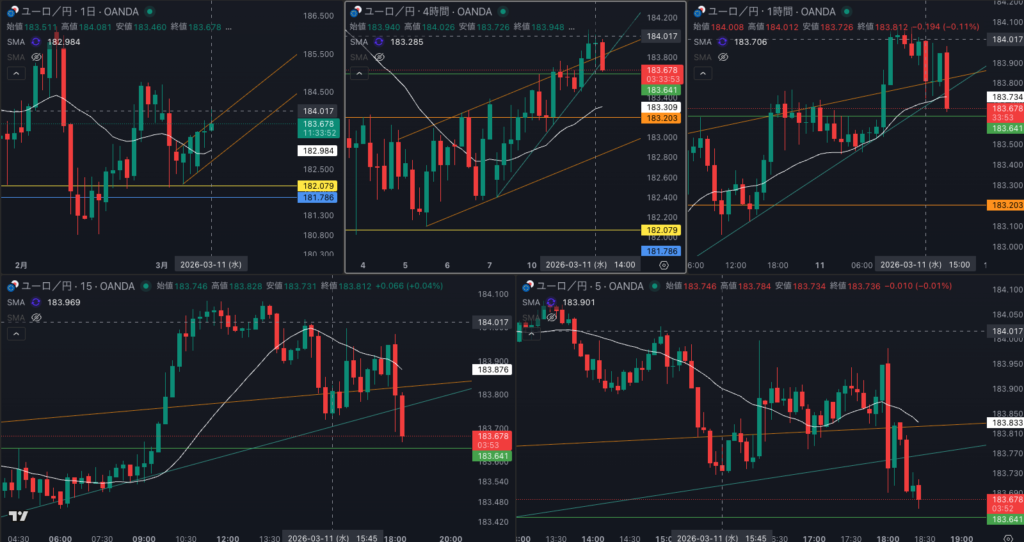1024x542 pixels.
Task: Collapse indicator legend on 1-hour chart
Action: click(x=699, y=74)
